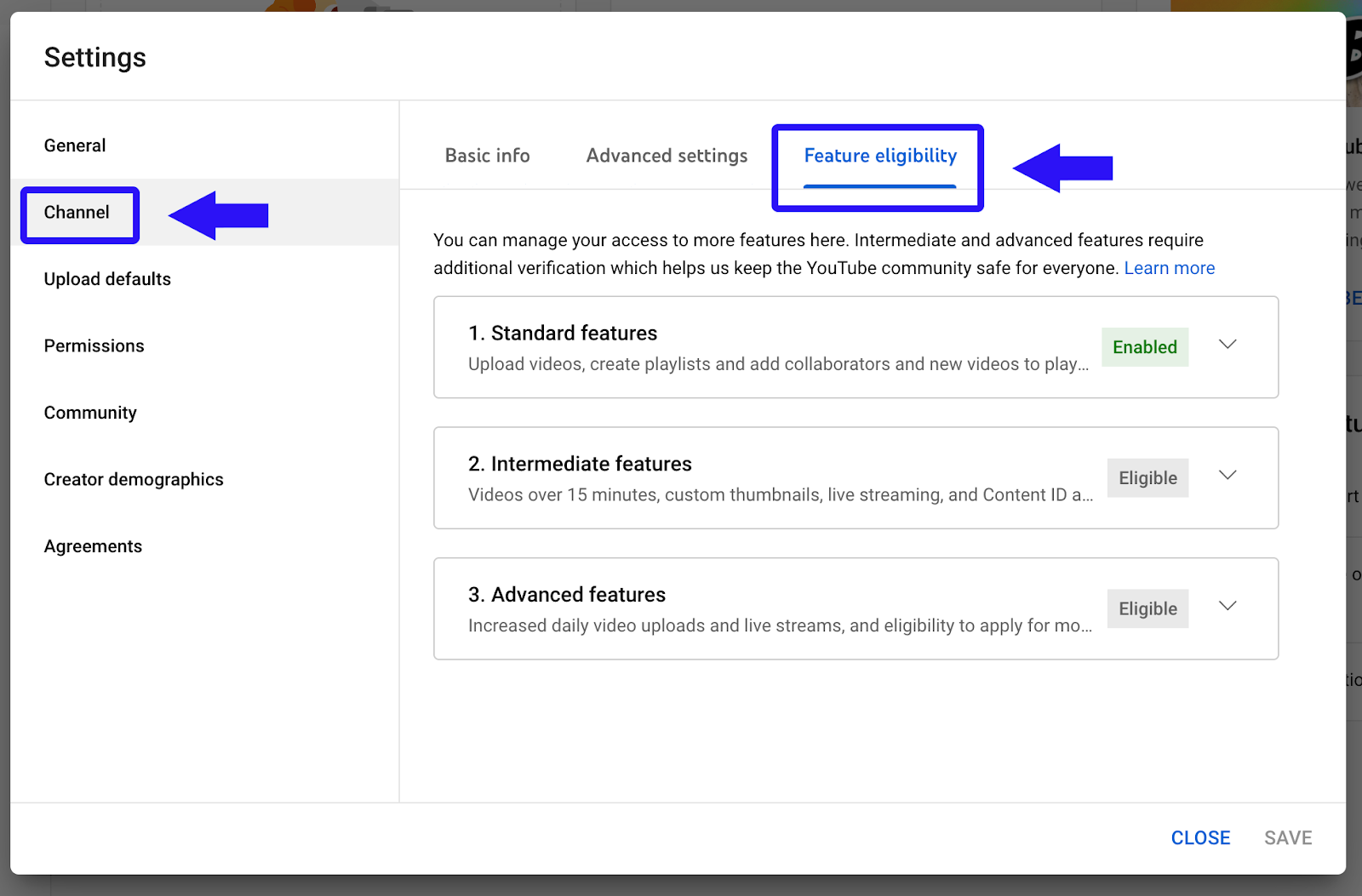Select the Channel settings section
The height and width of the screenshot is (896, 1362).
tap(77, 213)
